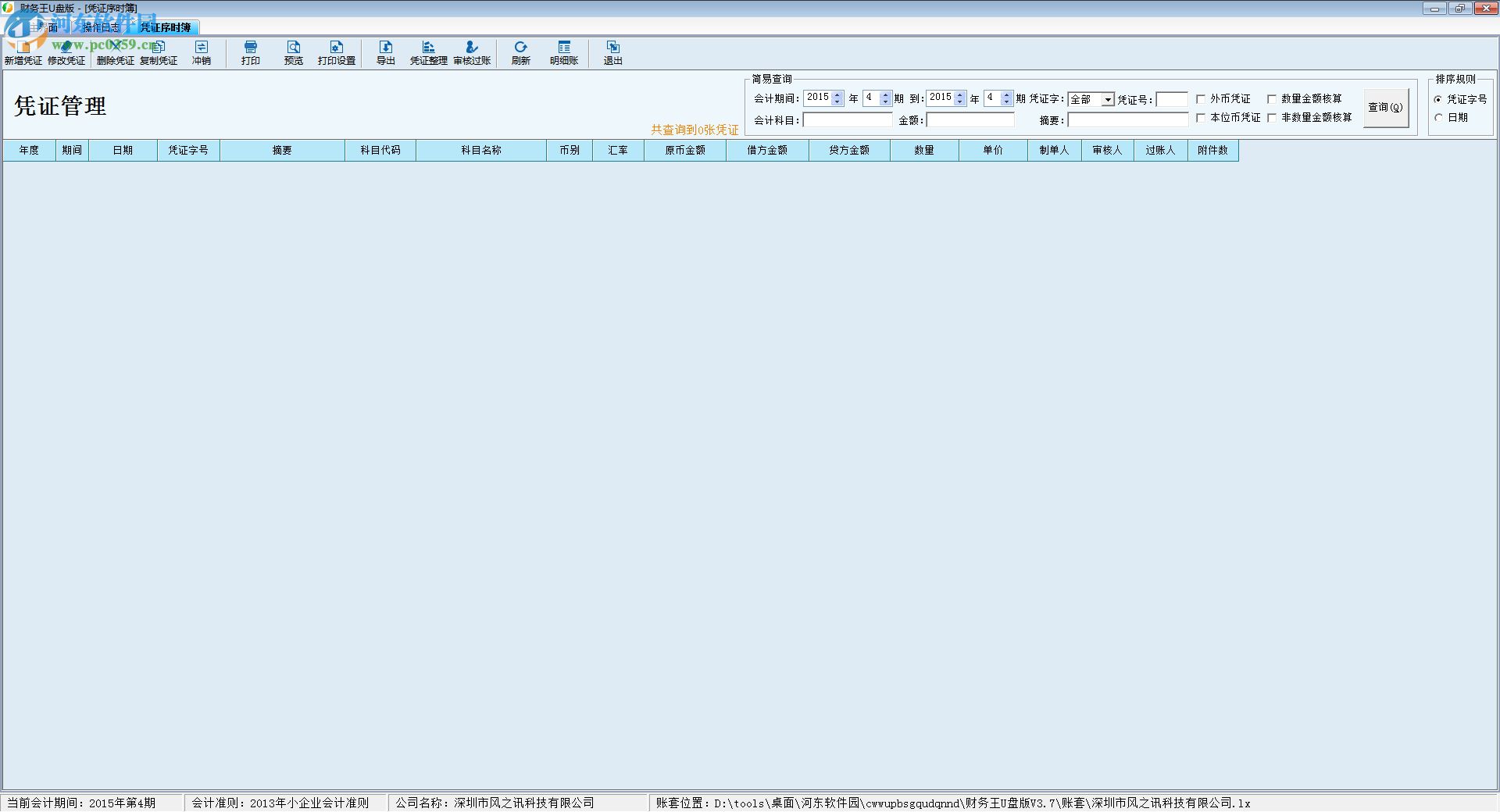Switch to the 操作日志 tab
The height and width of the screenshot is (812, 1500).
pyautogui.click(x=102, y=27)
